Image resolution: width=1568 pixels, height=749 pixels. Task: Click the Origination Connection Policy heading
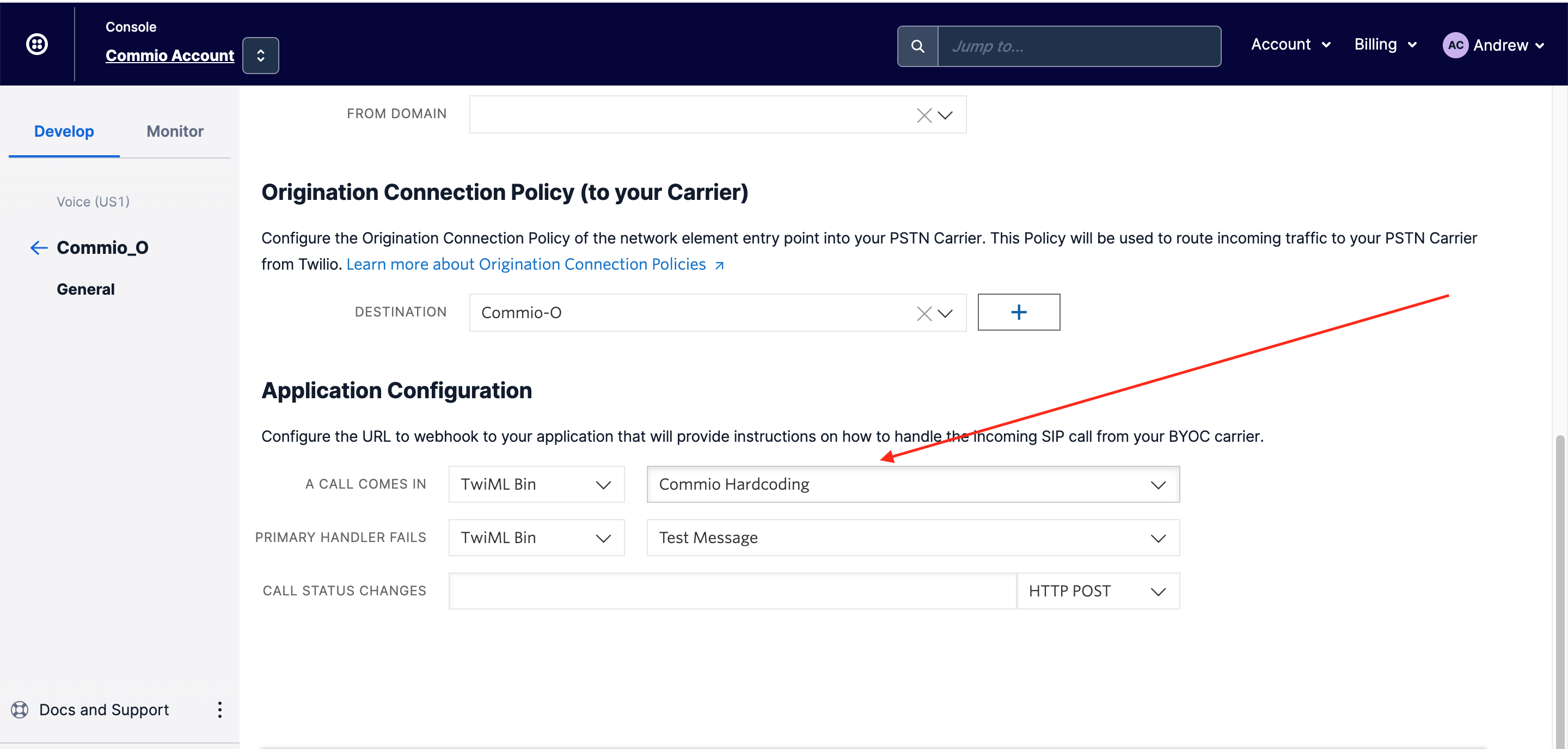click(x=505, y=192)
